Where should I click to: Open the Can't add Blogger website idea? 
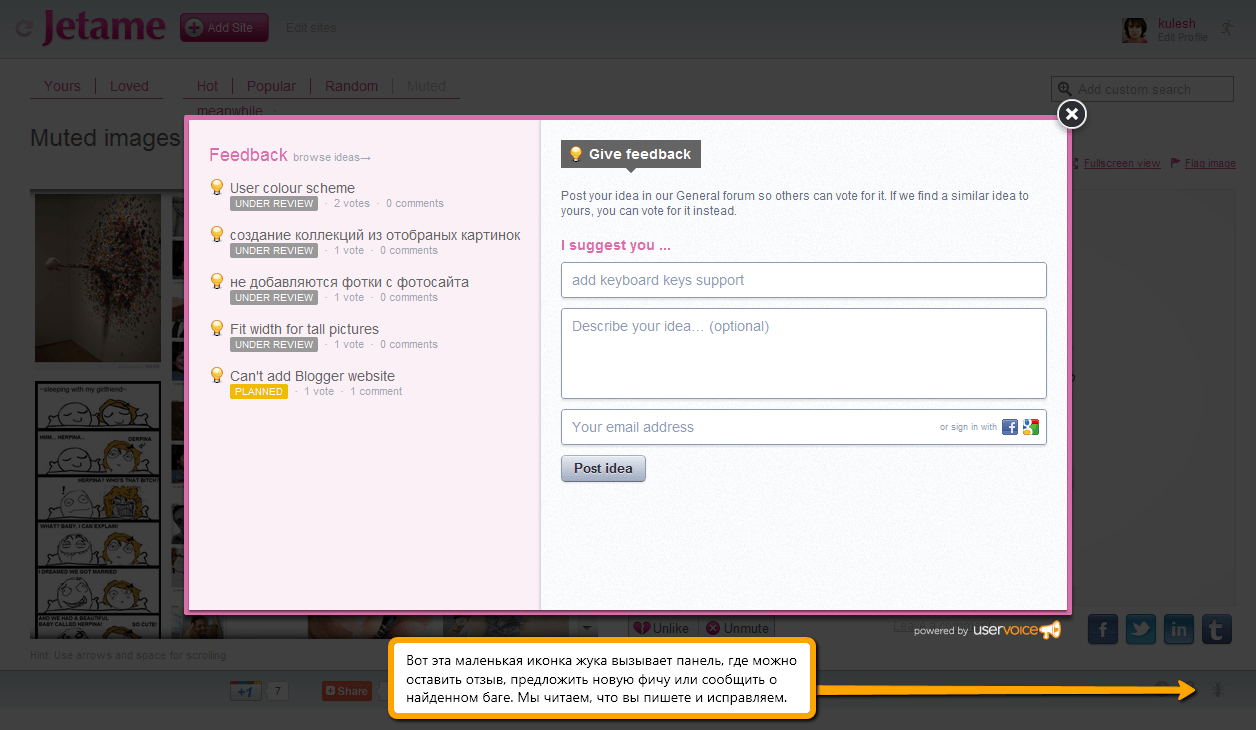(312, 376)
